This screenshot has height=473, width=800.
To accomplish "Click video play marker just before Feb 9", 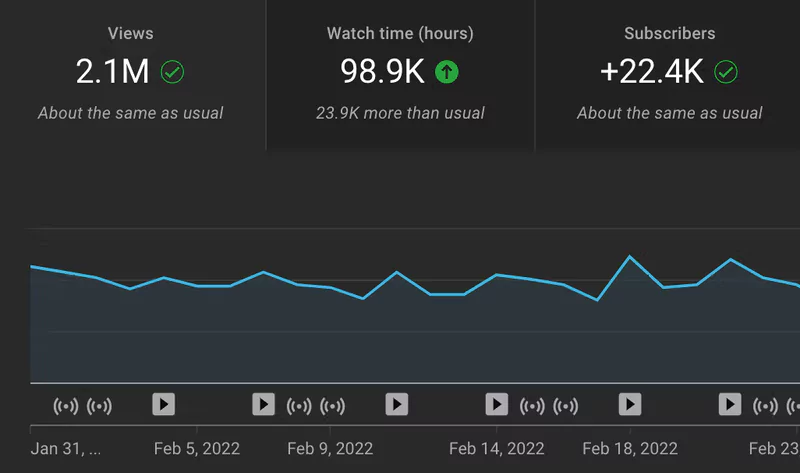I will 263,404.
